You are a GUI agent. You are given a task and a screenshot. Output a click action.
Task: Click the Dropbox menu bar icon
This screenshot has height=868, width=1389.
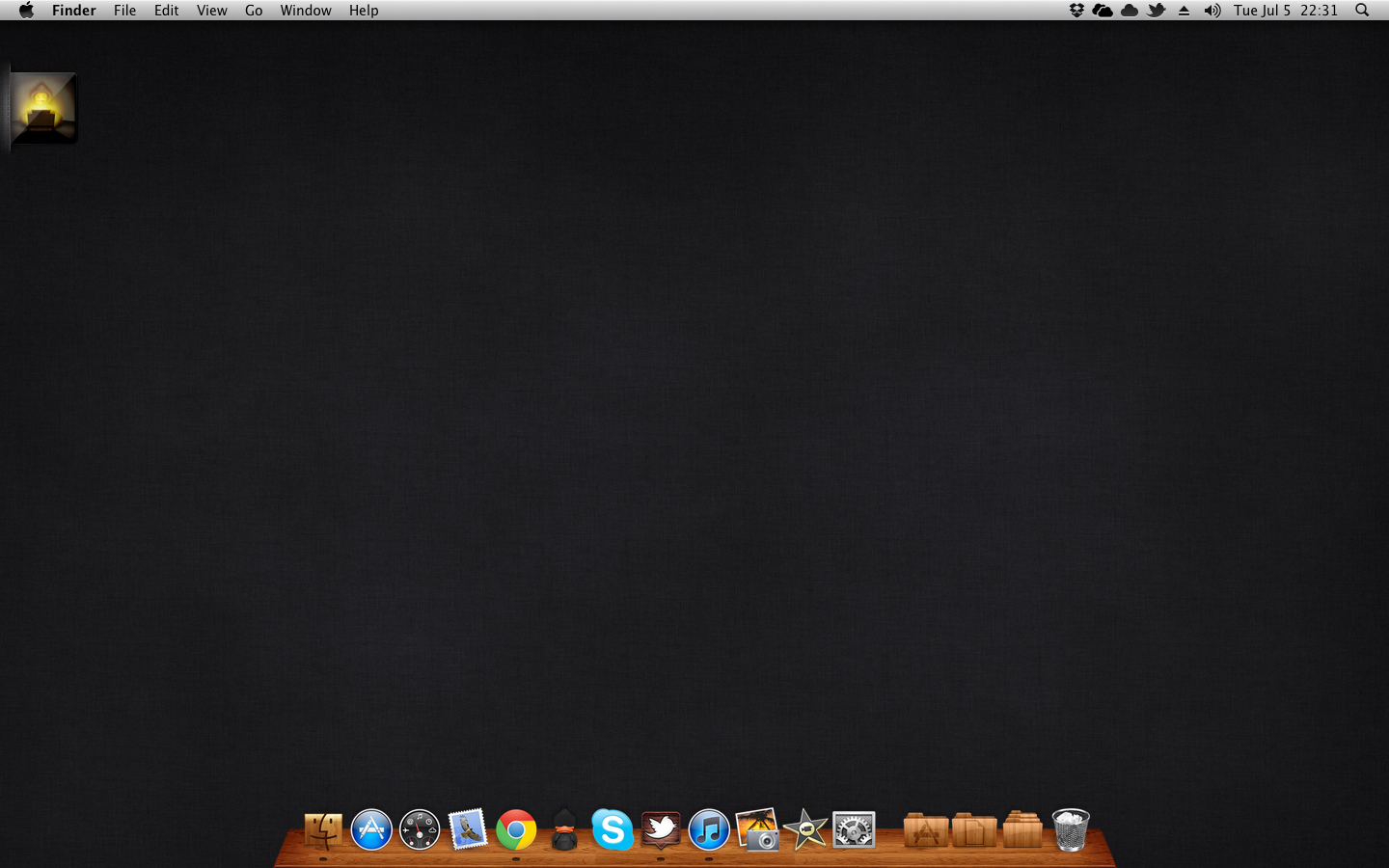point(1076,11)
